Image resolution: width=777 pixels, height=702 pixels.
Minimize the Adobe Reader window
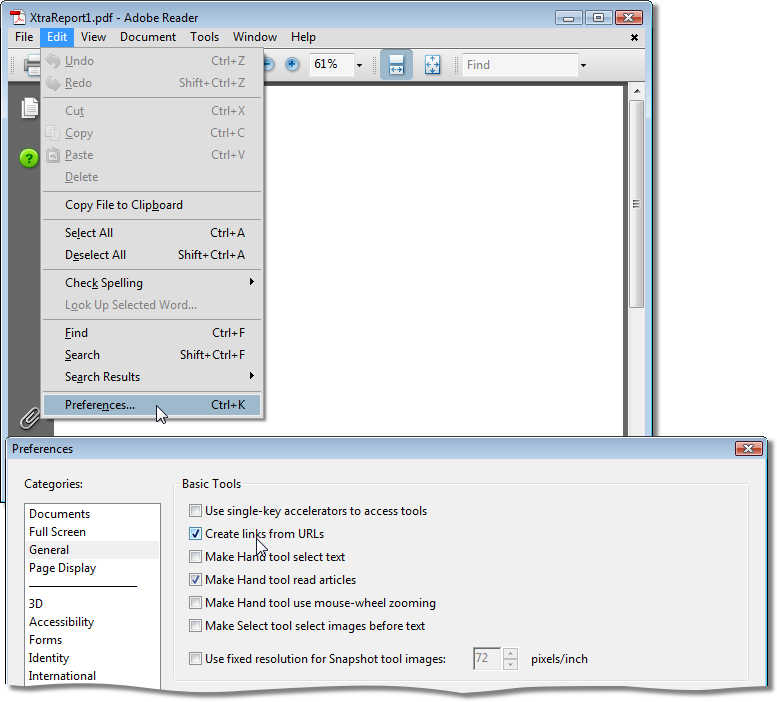568,18
